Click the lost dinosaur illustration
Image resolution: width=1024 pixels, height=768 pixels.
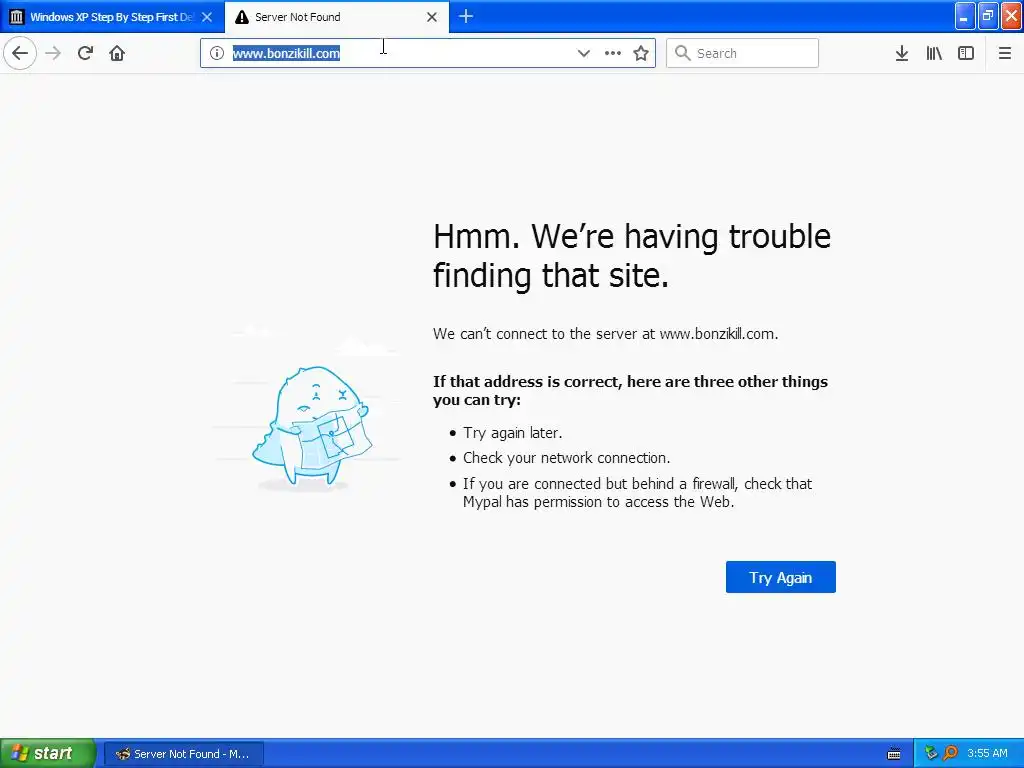point(312,426)
